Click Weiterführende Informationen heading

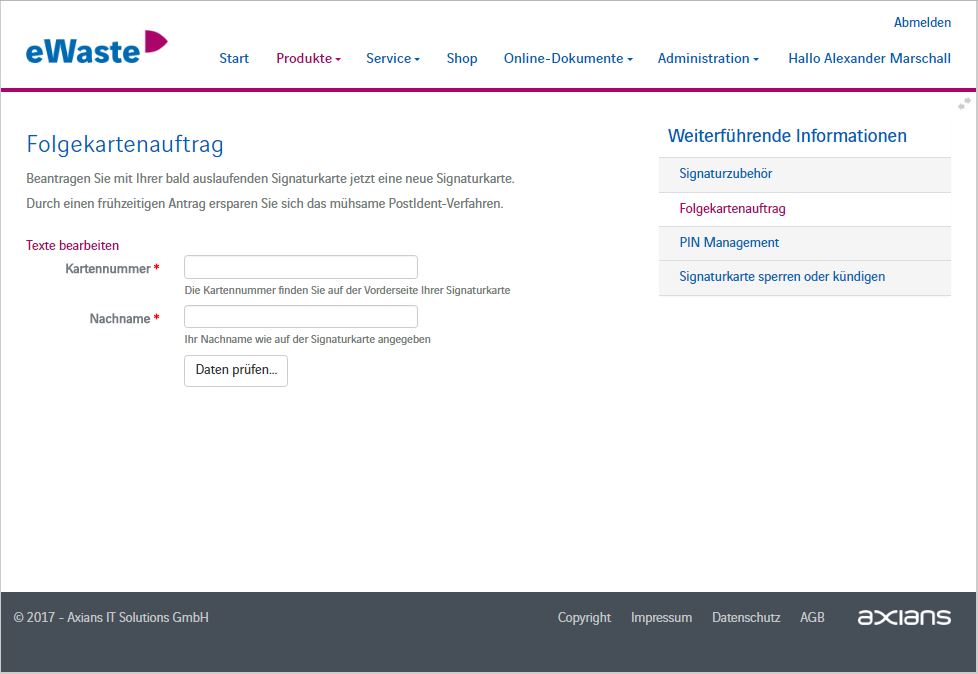[787, 136]
